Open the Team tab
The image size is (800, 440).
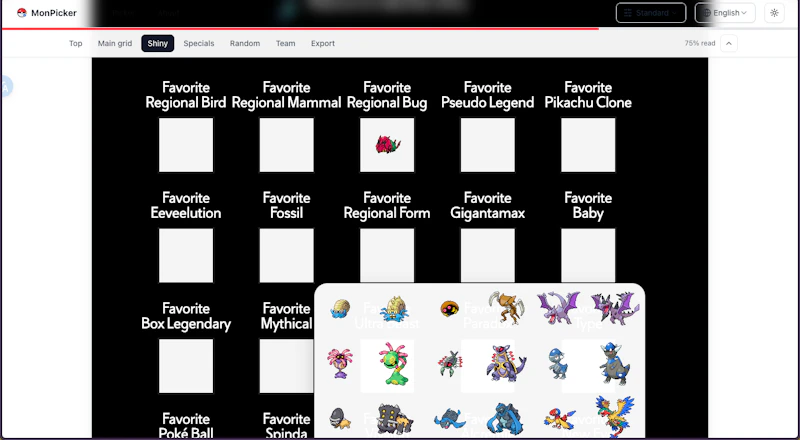[x=286, y=43]
